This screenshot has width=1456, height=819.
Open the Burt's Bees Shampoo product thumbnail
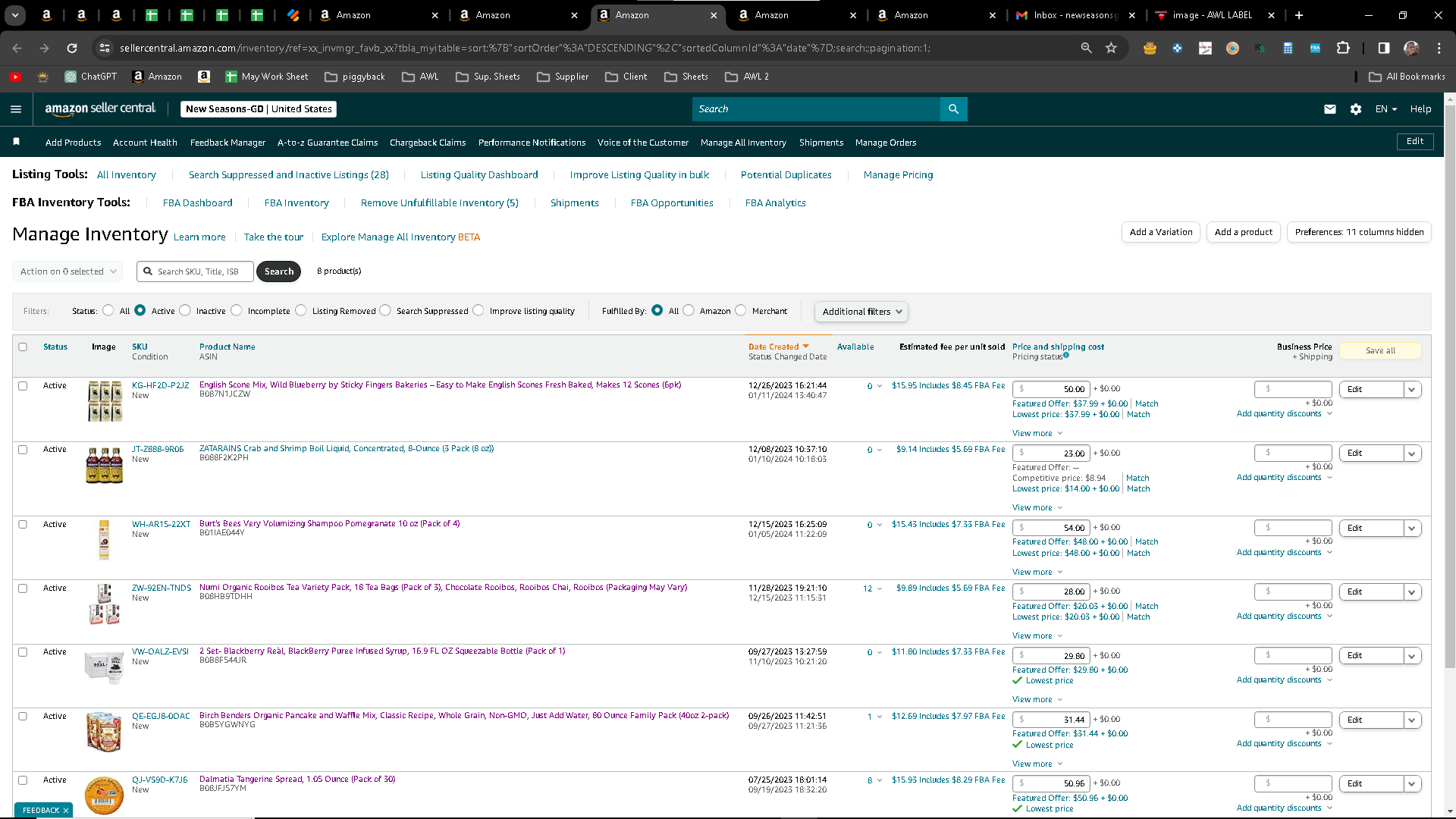click(x=104, y=539)
